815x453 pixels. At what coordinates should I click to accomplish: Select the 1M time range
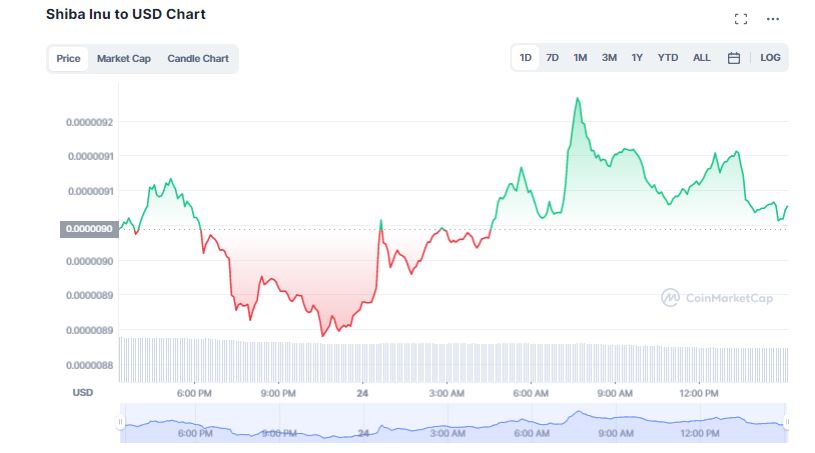click(x=580, y=58)
